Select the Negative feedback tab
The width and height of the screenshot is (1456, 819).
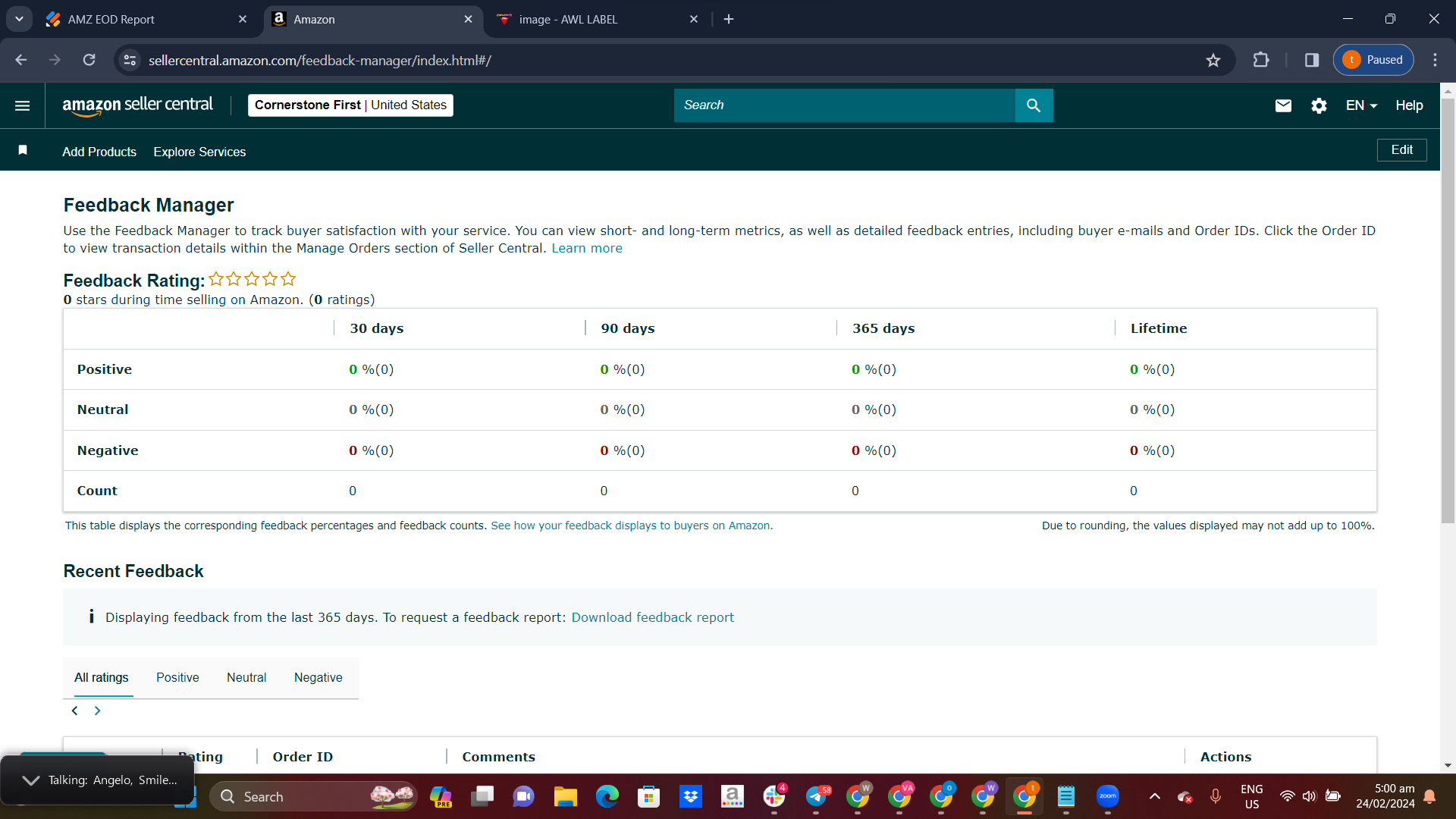(x=318, y=678)
